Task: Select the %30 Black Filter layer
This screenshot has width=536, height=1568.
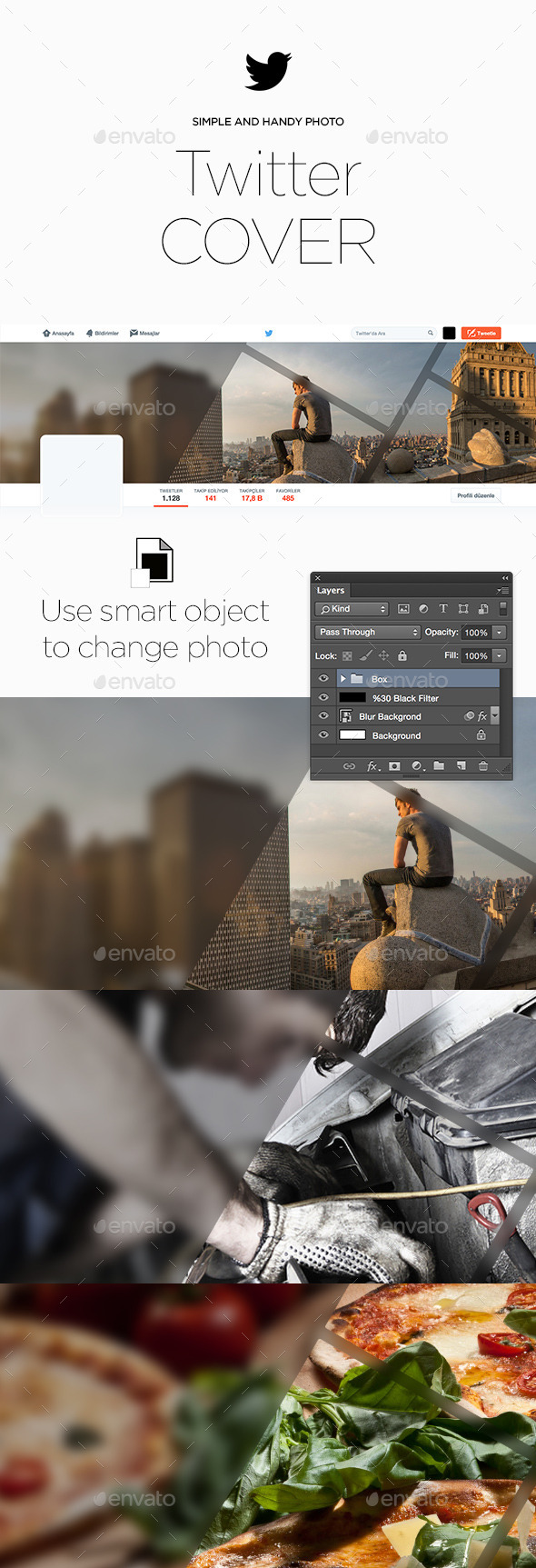Action: coord(418,698)
